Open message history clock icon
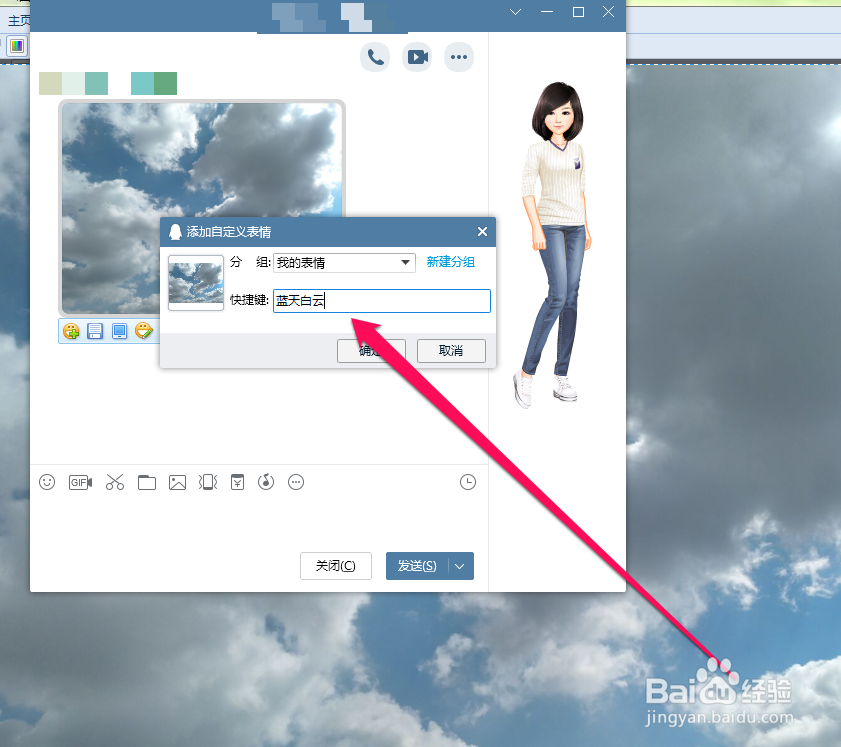The image size is (841, 747). (468, 482)
